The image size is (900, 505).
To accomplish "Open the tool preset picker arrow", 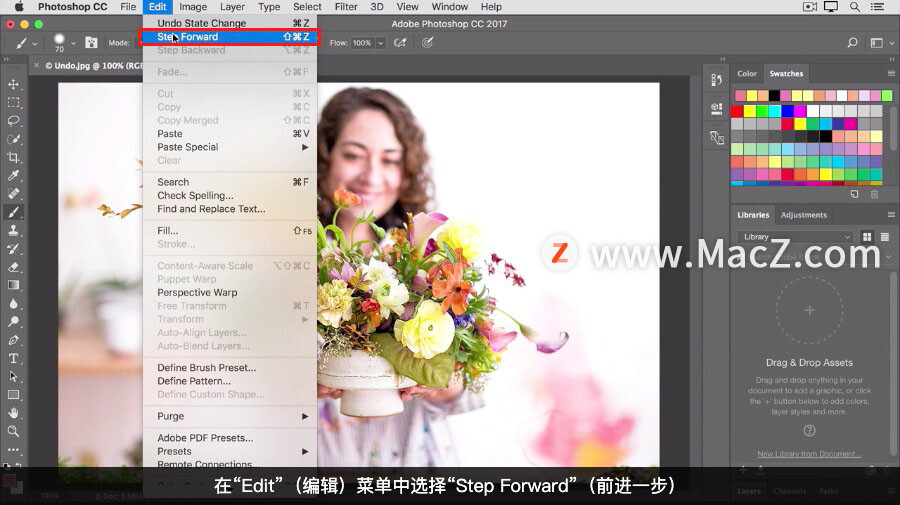I will point(34,44).
